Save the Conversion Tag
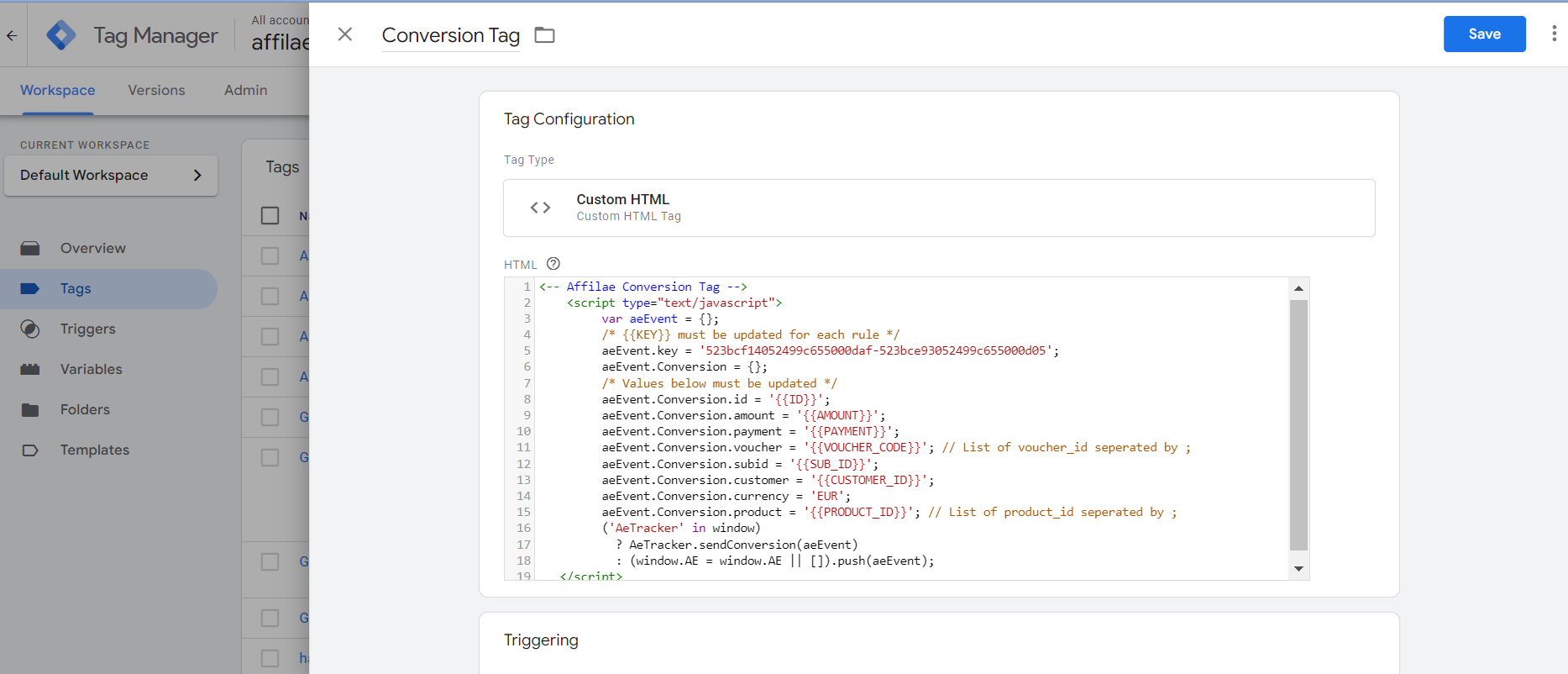Image resolution: width=1568 pixels, height=674 pixels. [1484, 34]
